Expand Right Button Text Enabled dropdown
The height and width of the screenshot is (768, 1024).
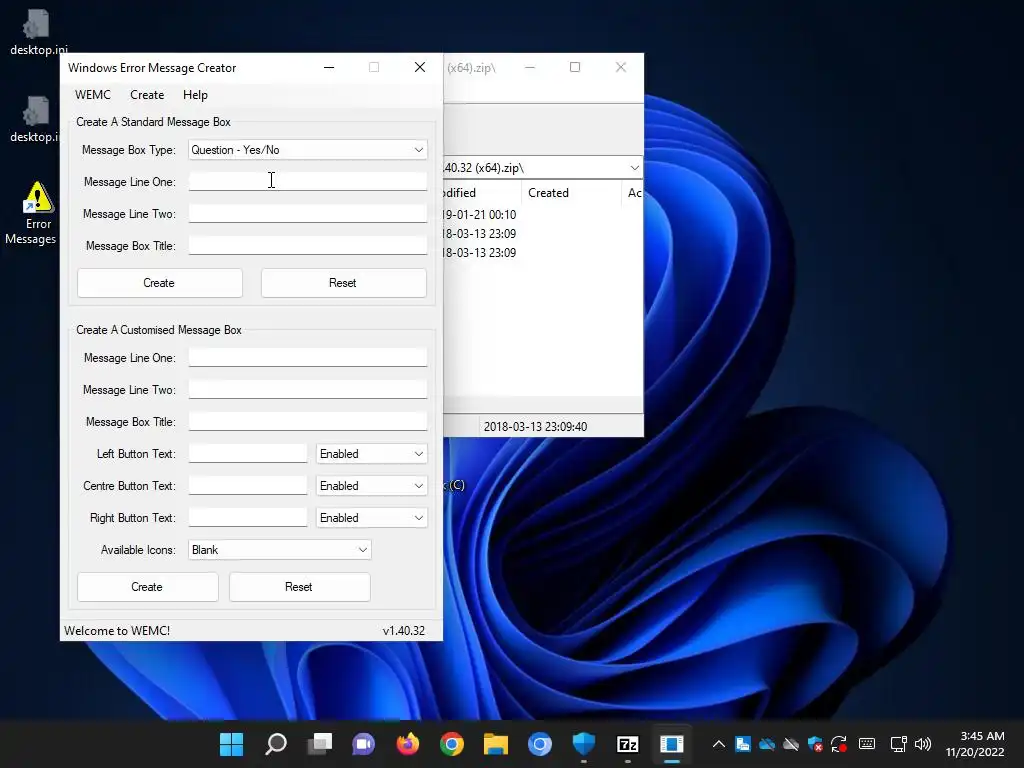tap(419, 518)
